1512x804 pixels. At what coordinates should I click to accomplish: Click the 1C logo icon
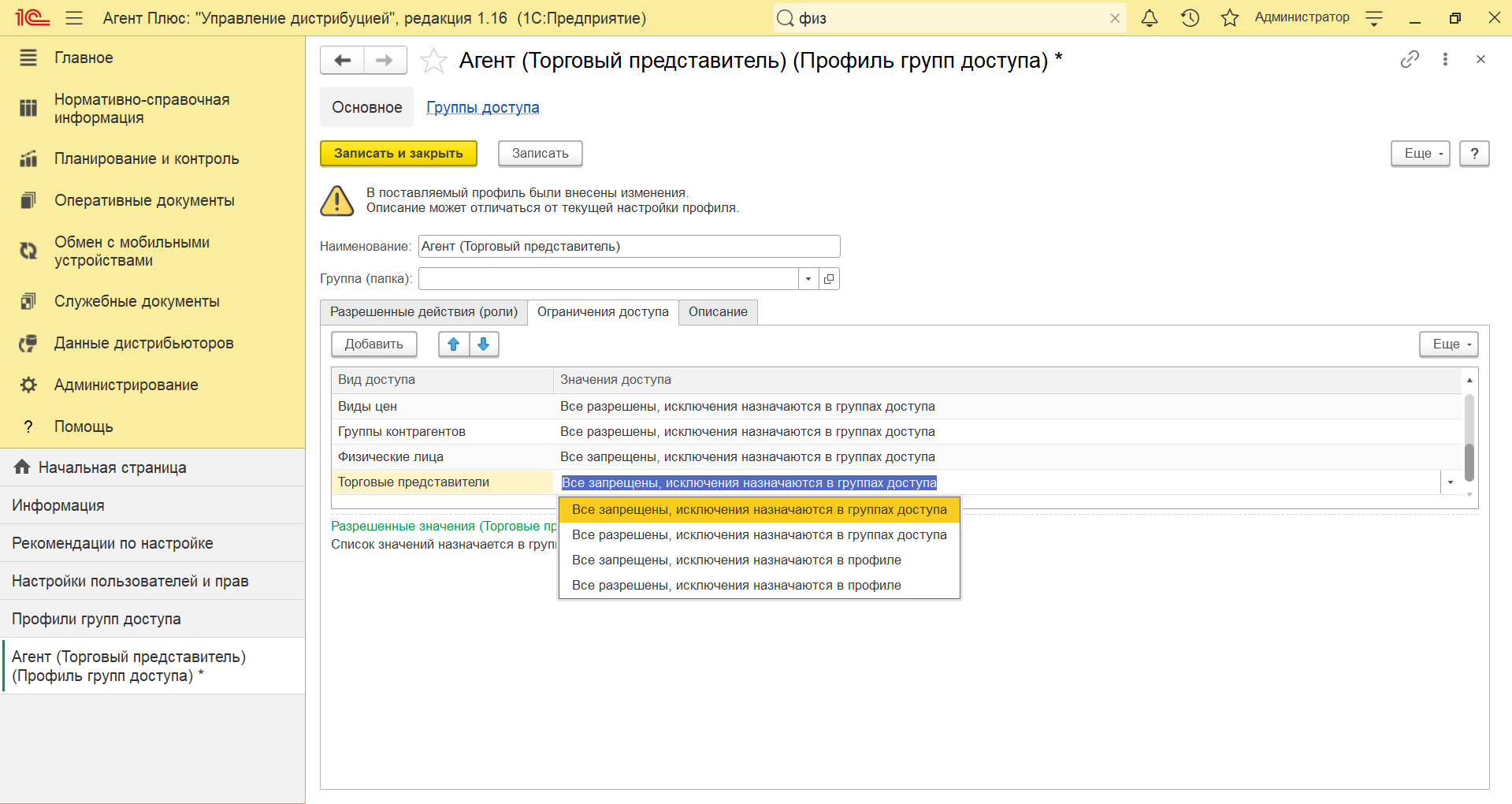pyautogui.click(x=32, y=18)
